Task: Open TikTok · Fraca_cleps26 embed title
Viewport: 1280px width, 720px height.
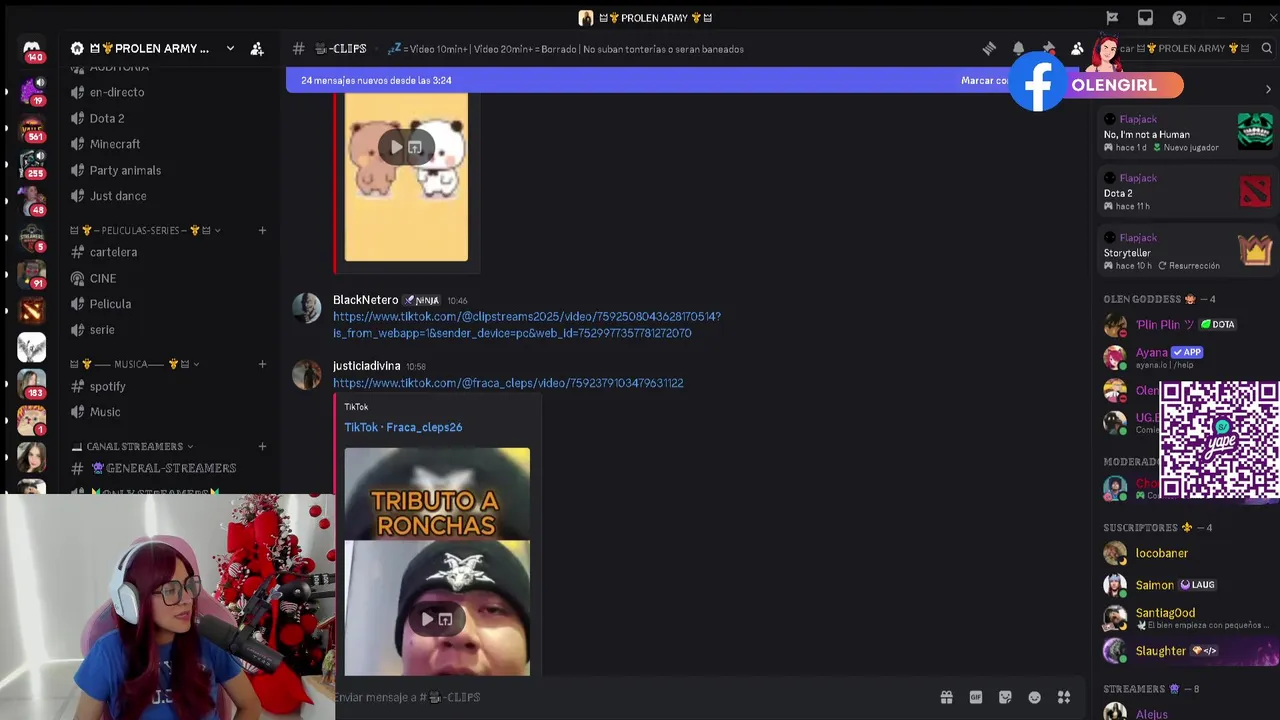Action: click(403, 427)
